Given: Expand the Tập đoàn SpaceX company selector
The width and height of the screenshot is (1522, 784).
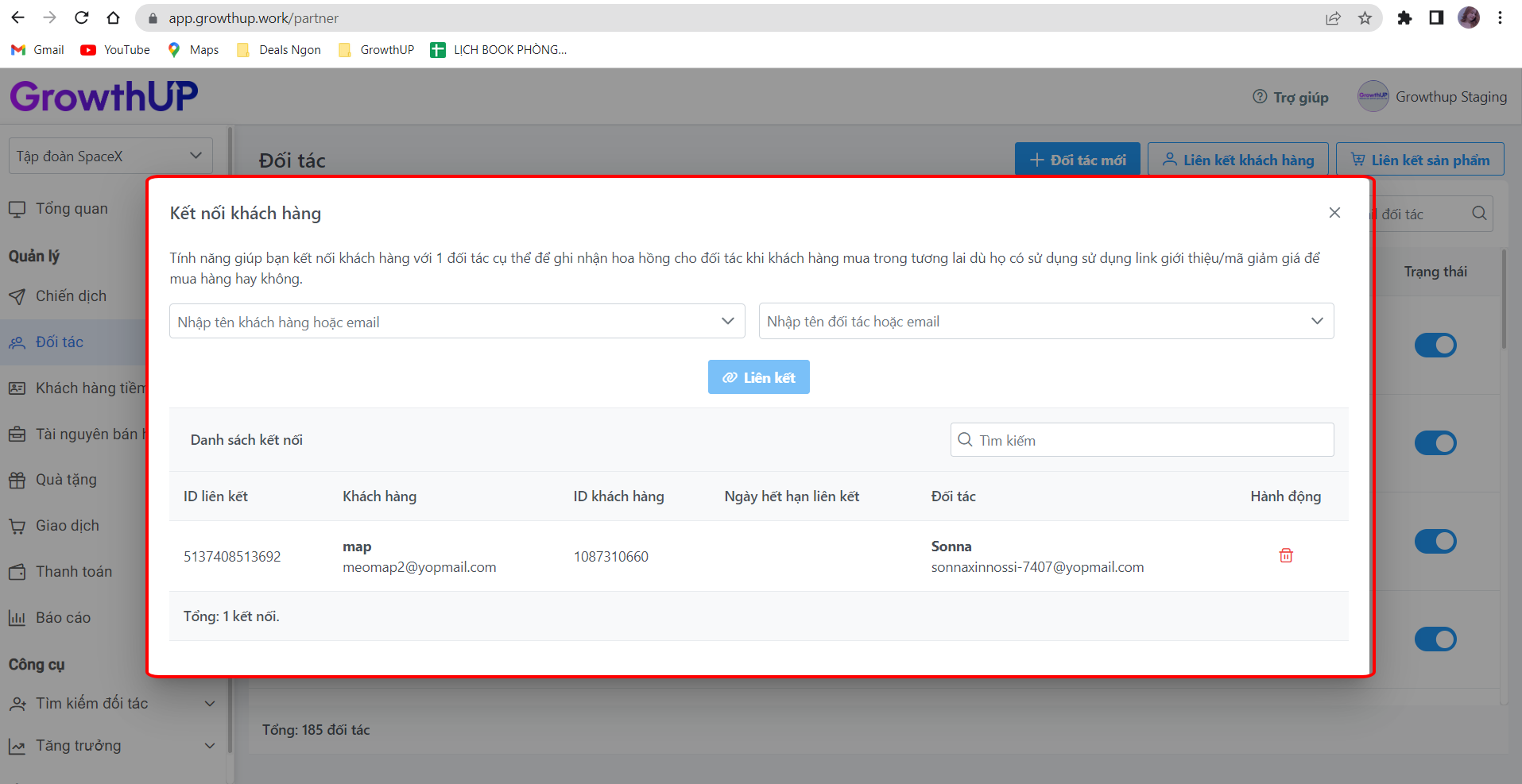Looking at the screenshot, I should (110, 156).
